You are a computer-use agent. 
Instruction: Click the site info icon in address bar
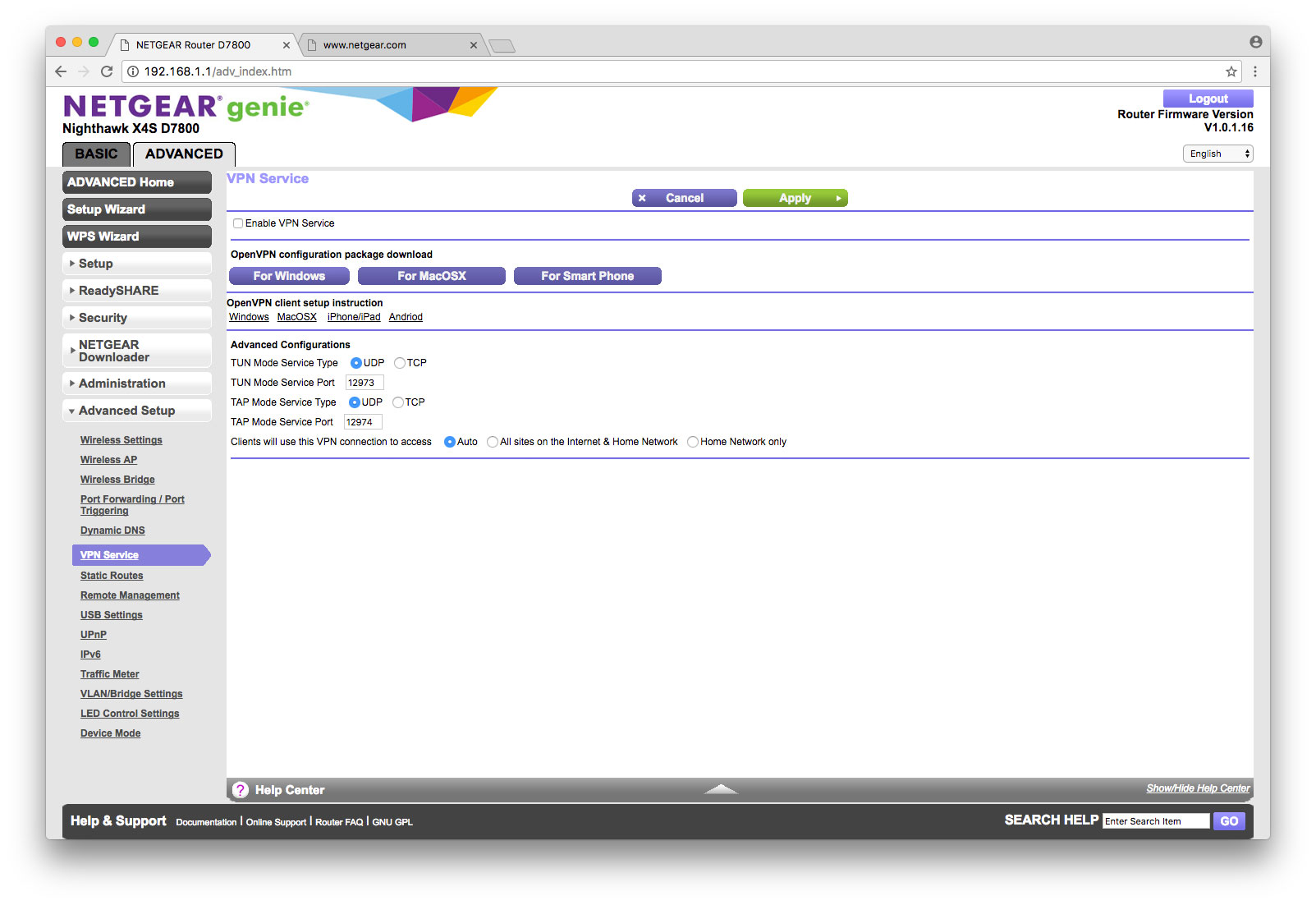[133, 71]
